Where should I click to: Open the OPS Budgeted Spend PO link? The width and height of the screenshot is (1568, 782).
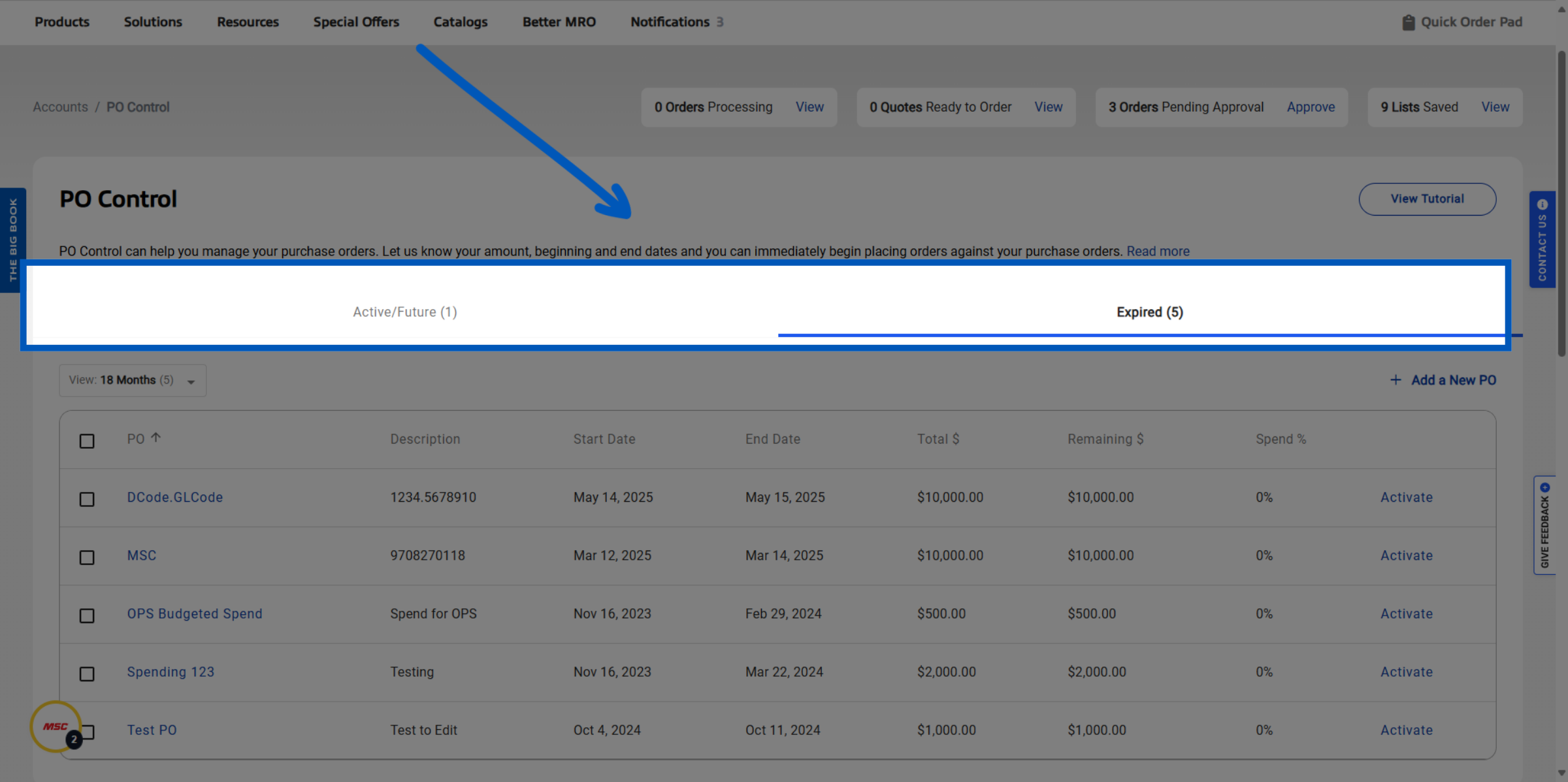[195, 613]
